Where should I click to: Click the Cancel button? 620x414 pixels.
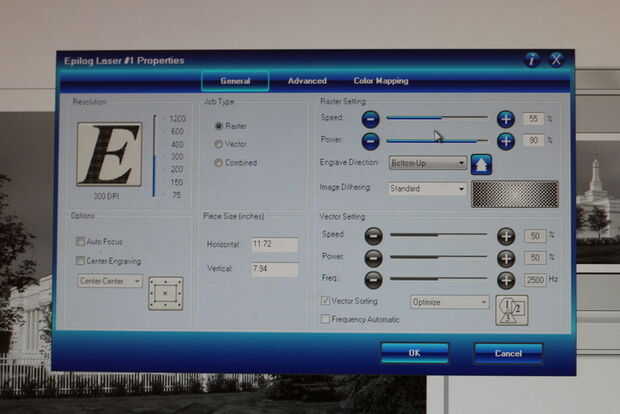click(x=508, y=353)
